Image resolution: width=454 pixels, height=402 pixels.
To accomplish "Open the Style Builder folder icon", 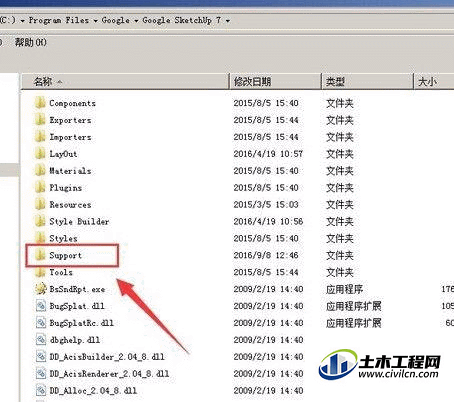I will 40,221.
